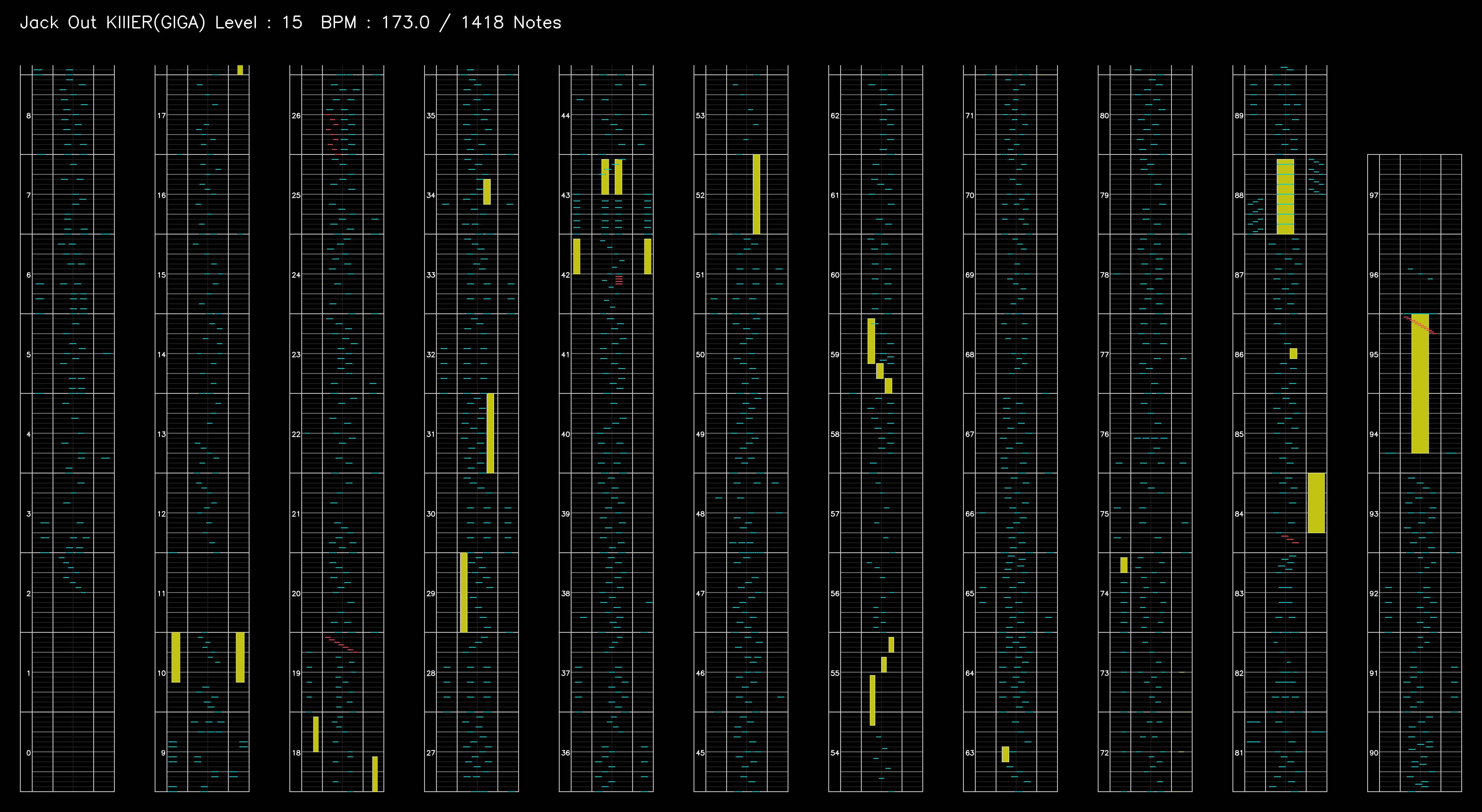Click the left-edge yellow long note in measure 42
The image size is (1482, 812).
click(577, 256)
